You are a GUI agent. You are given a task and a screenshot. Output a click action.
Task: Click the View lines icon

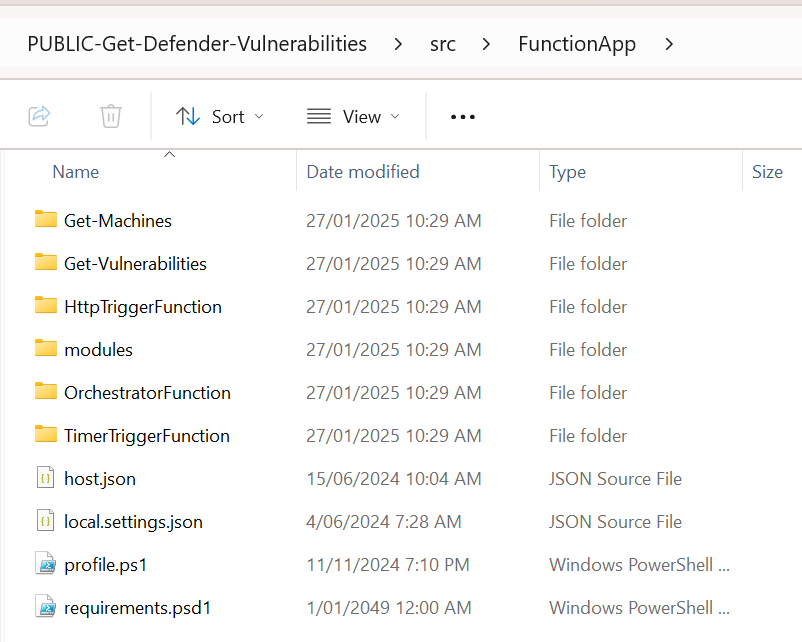click(319, 117)
